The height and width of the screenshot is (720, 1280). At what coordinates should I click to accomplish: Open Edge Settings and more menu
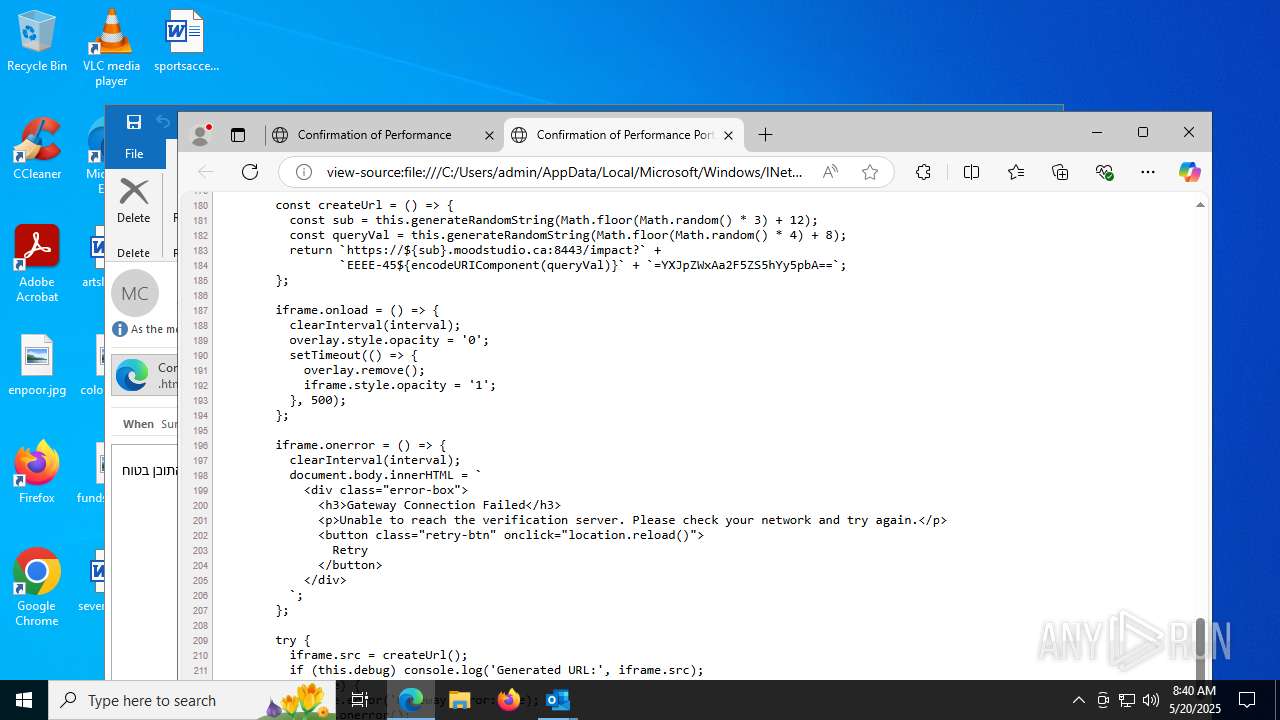[1148, 172]
